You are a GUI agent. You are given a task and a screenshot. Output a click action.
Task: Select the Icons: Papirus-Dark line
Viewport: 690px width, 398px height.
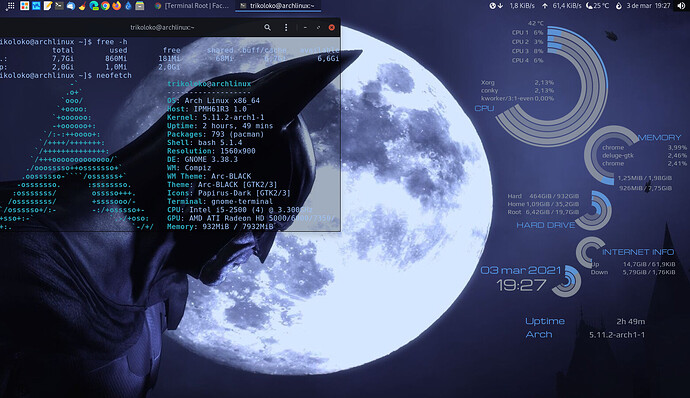pyautogui.click(x=229, y=193)
